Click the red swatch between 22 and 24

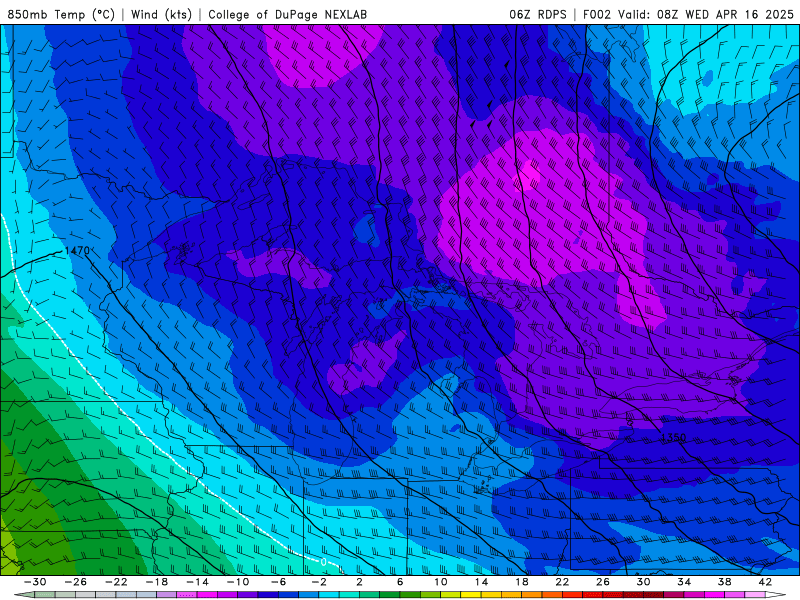(x=572, y=595)
